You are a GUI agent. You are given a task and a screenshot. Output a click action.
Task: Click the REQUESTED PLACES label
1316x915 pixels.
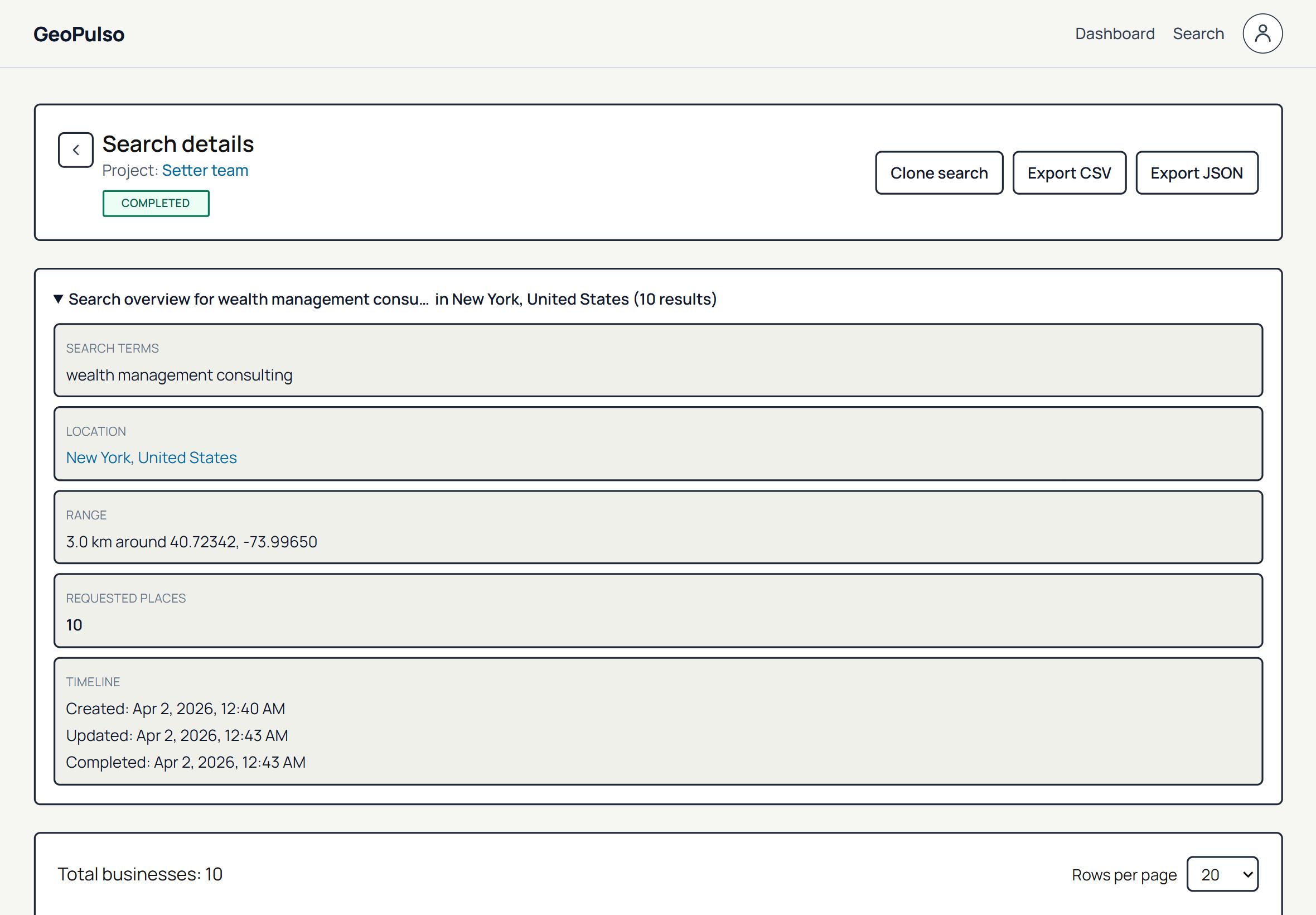pyautogui.click(x=125, y=599)
